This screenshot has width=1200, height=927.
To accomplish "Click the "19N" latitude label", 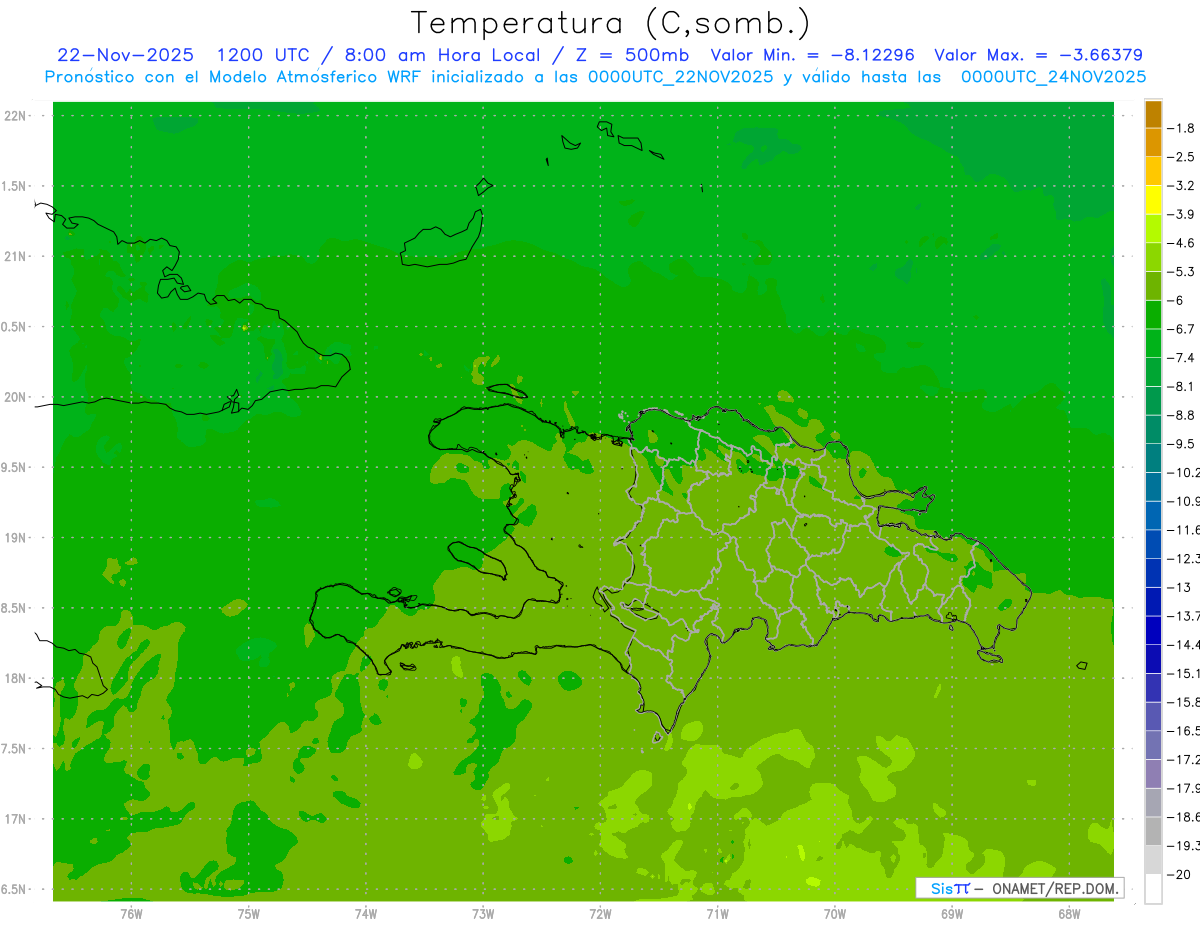I will [16, 537].
